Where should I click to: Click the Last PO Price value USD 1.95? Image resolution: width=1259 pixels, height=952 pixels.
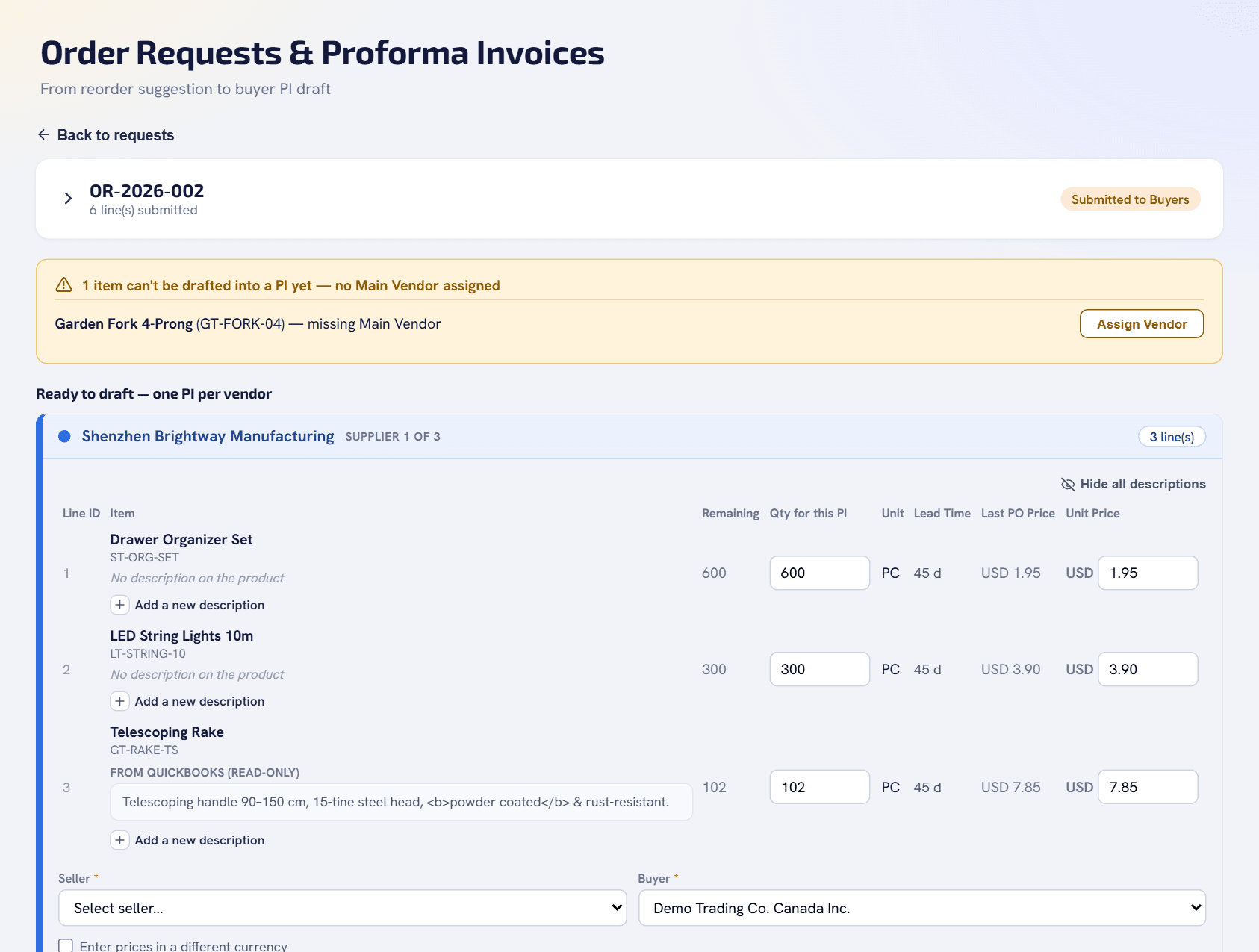1010,573
